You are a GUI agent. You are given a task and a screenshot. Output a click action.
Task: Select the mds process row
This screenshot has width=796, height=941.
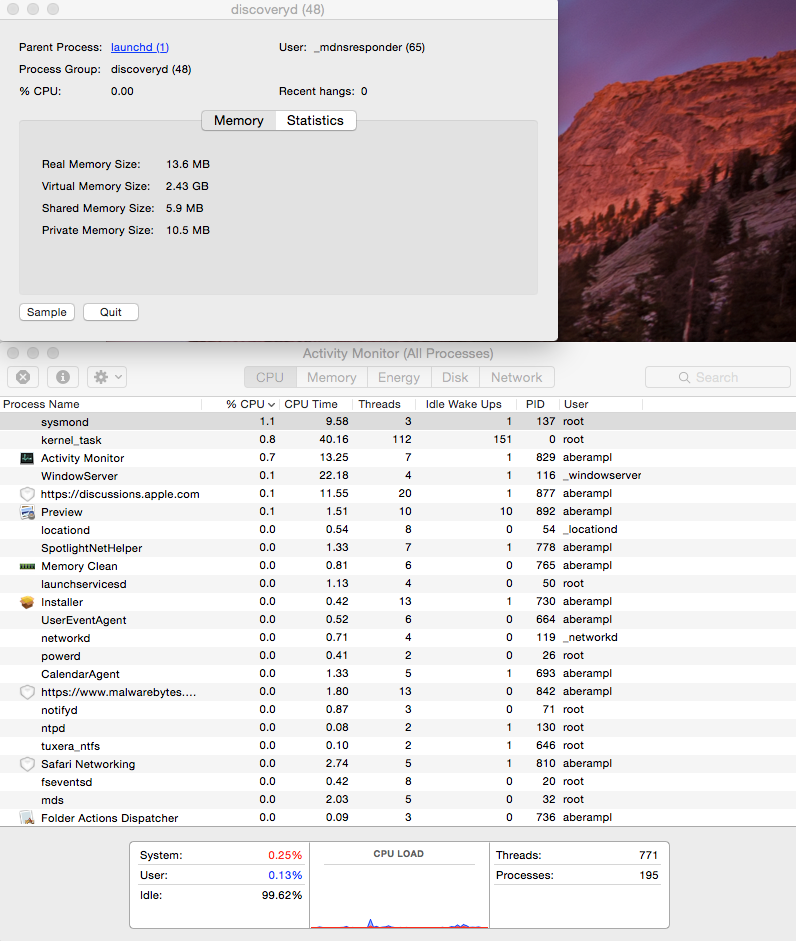(398, 800)
